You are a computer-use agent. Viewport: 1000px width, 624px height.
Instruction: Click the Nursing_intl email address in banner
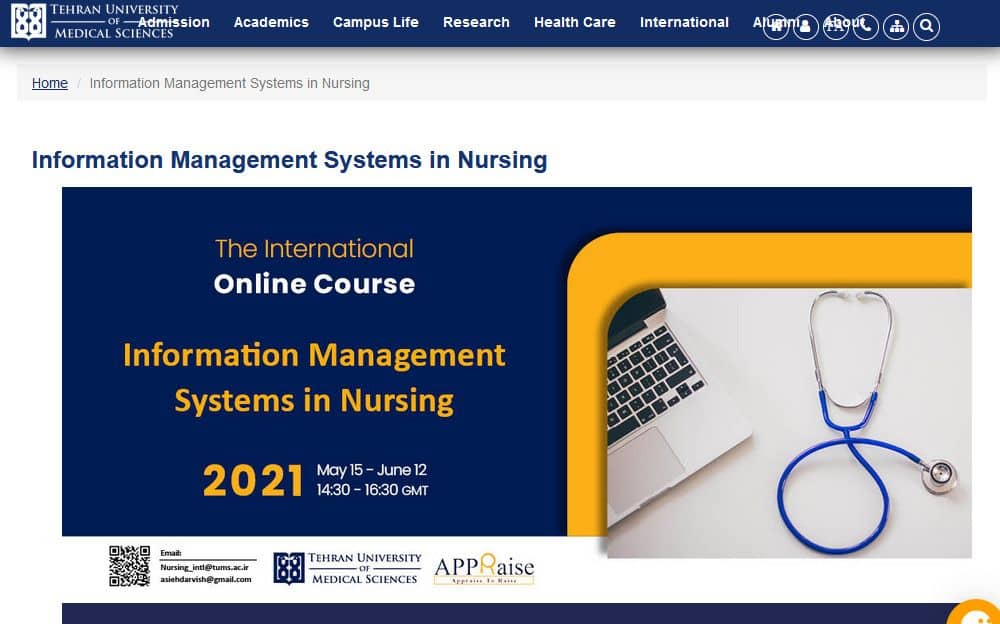[x=204, y=567]
